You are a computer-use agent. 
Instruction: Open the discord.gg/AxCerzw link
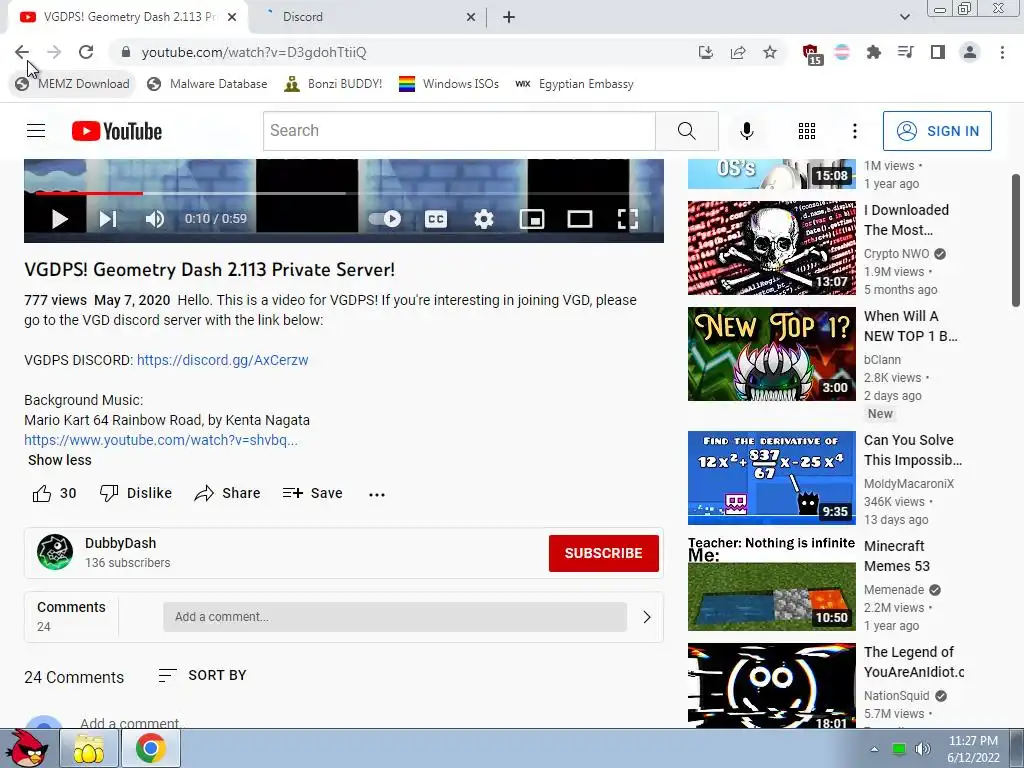pyautogui.click(x=223, y=360)
